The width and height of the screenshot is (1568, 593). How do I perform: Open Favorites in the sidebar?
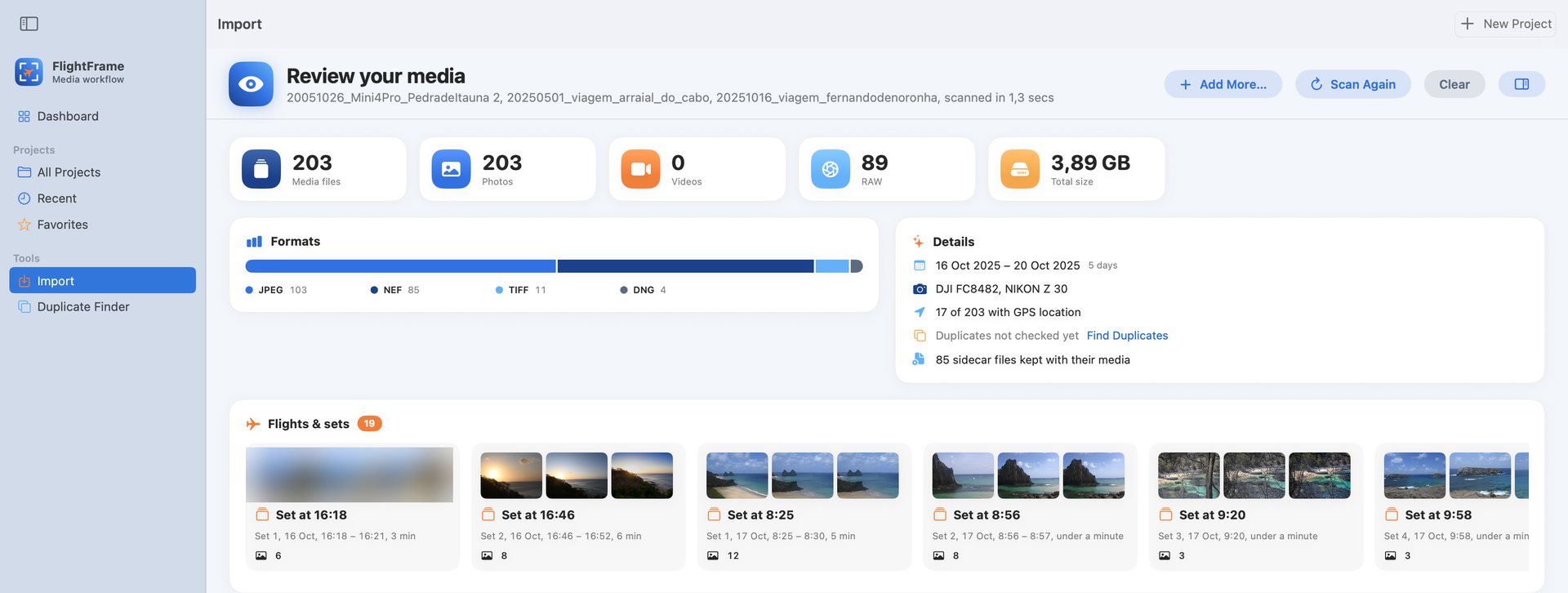click(102, 225)
